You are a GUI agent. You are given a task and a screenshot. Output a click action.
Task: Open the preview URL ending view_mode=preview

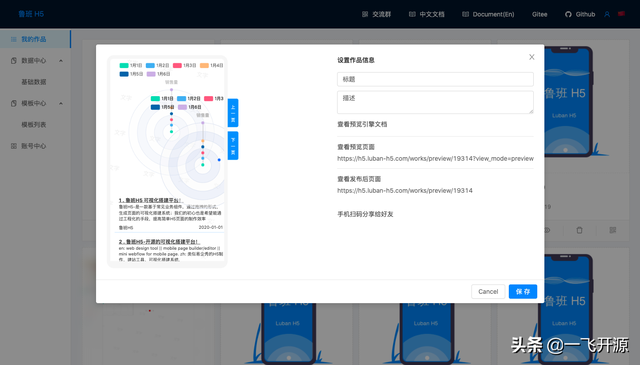coord(435,158)
